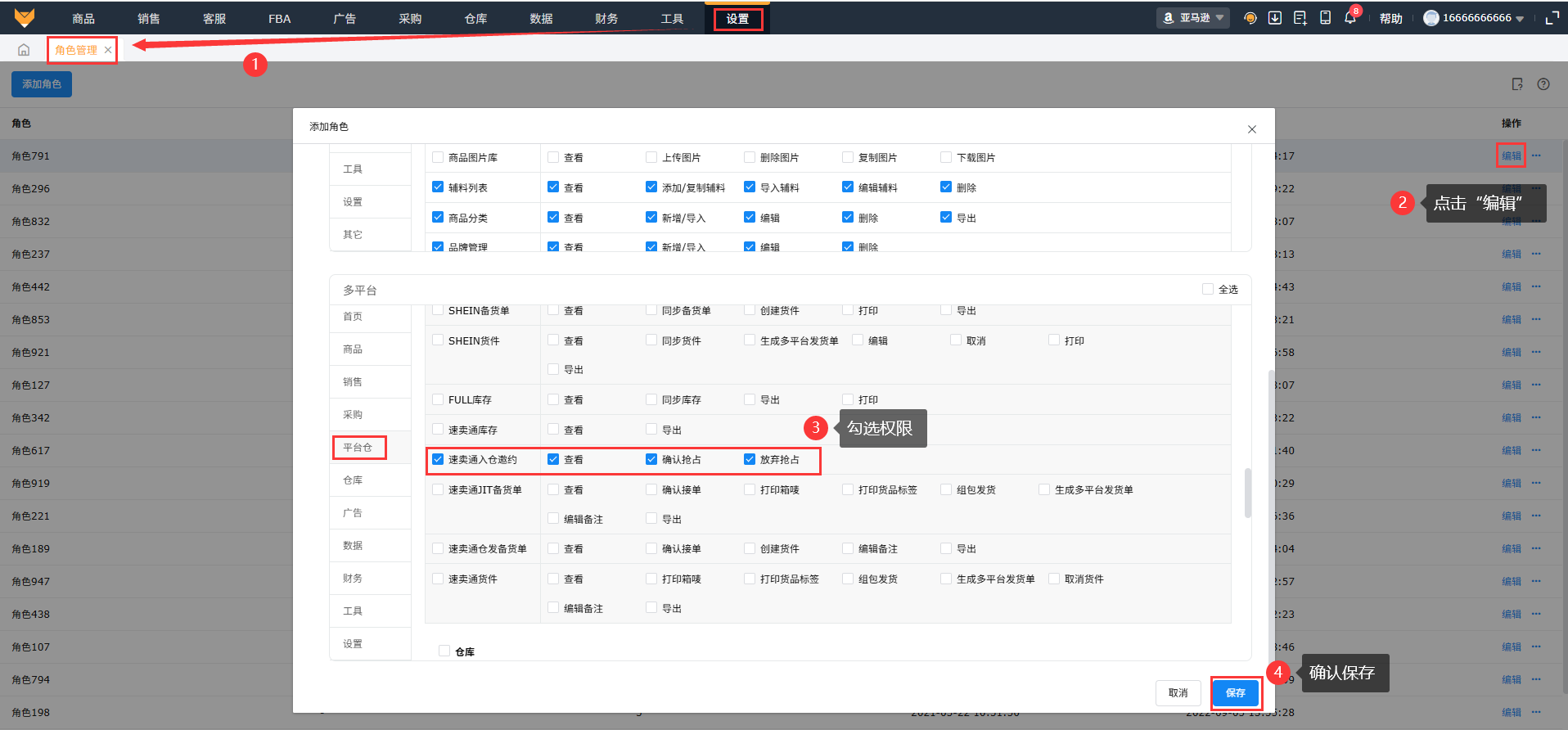Viewport: 1568px width, 730px height.
Task: Open the 亚马逊 platform dropdown
Action: 1193,18
